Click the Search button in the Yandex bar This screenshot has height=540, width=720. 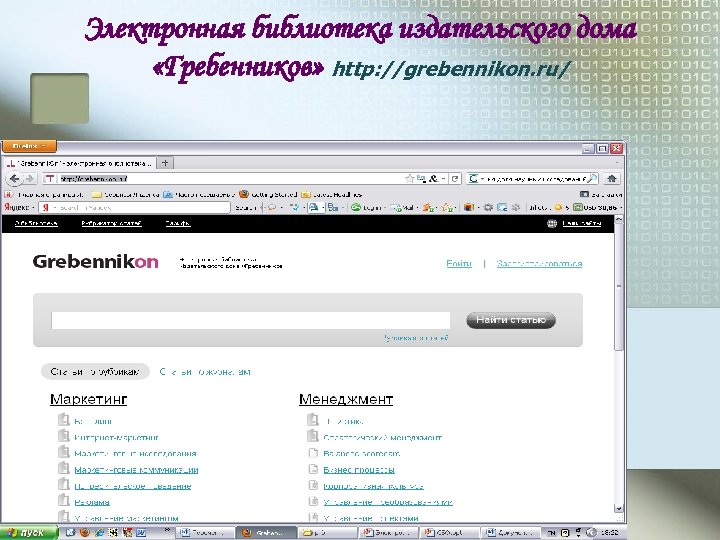(x=245, y=208)
